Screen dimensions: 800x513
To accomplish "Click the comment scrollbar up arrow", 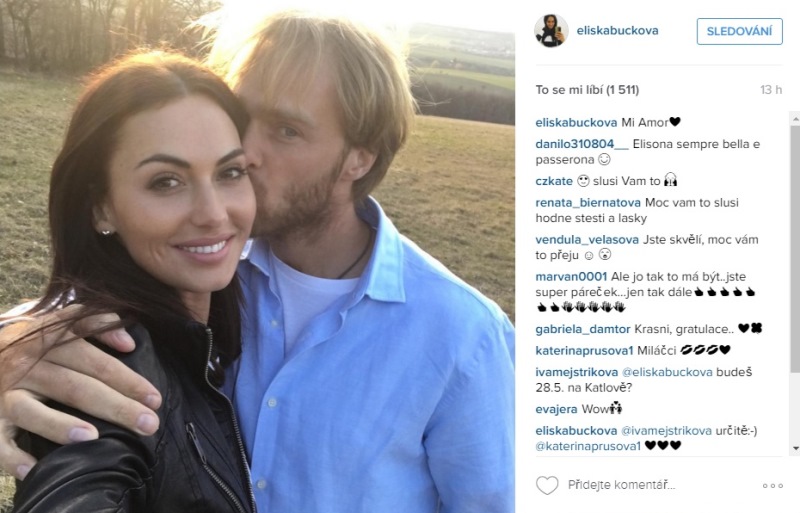I will click(x=795, y=118).
